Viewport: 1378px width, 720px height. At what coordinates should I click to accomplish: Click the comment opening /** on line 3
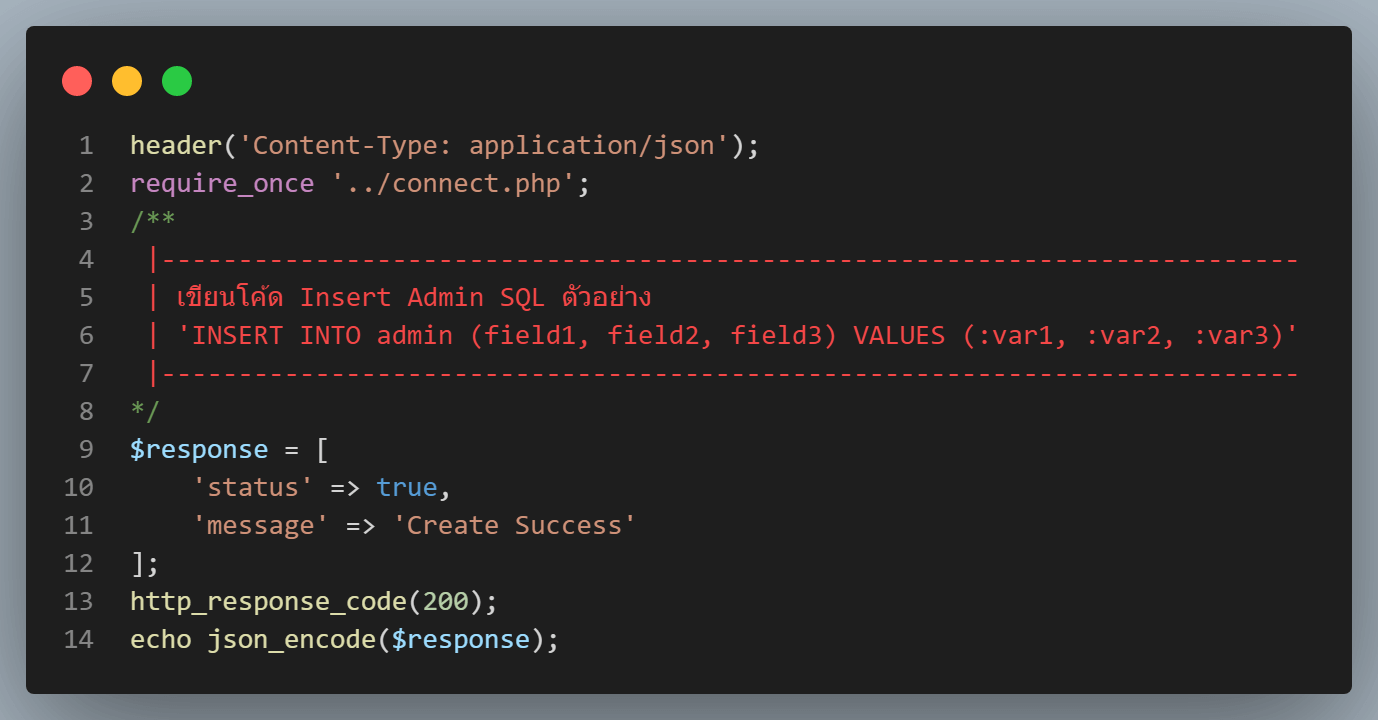(x=153, y=222)
